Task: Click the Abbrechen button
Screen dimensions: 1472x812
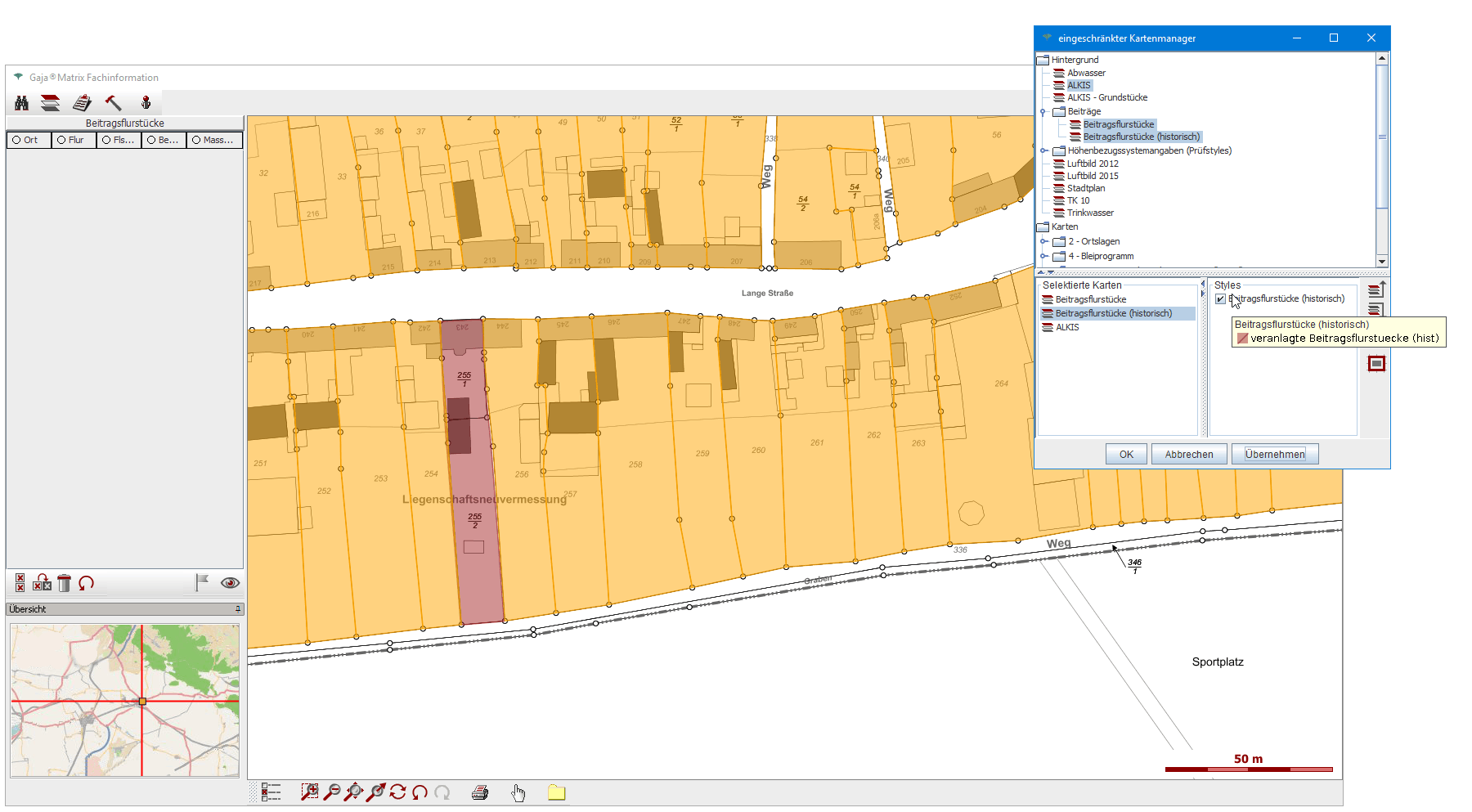Action: tap(1188, 455)
